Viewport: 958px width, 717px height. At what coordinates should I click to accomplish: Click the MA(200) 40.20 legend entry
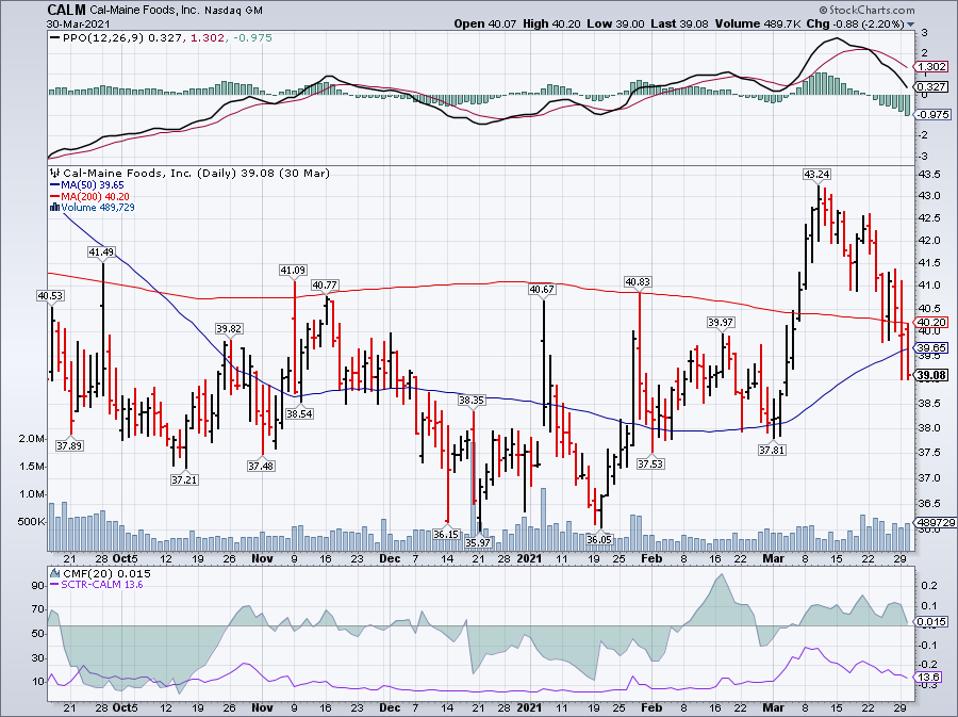[90, 196]
